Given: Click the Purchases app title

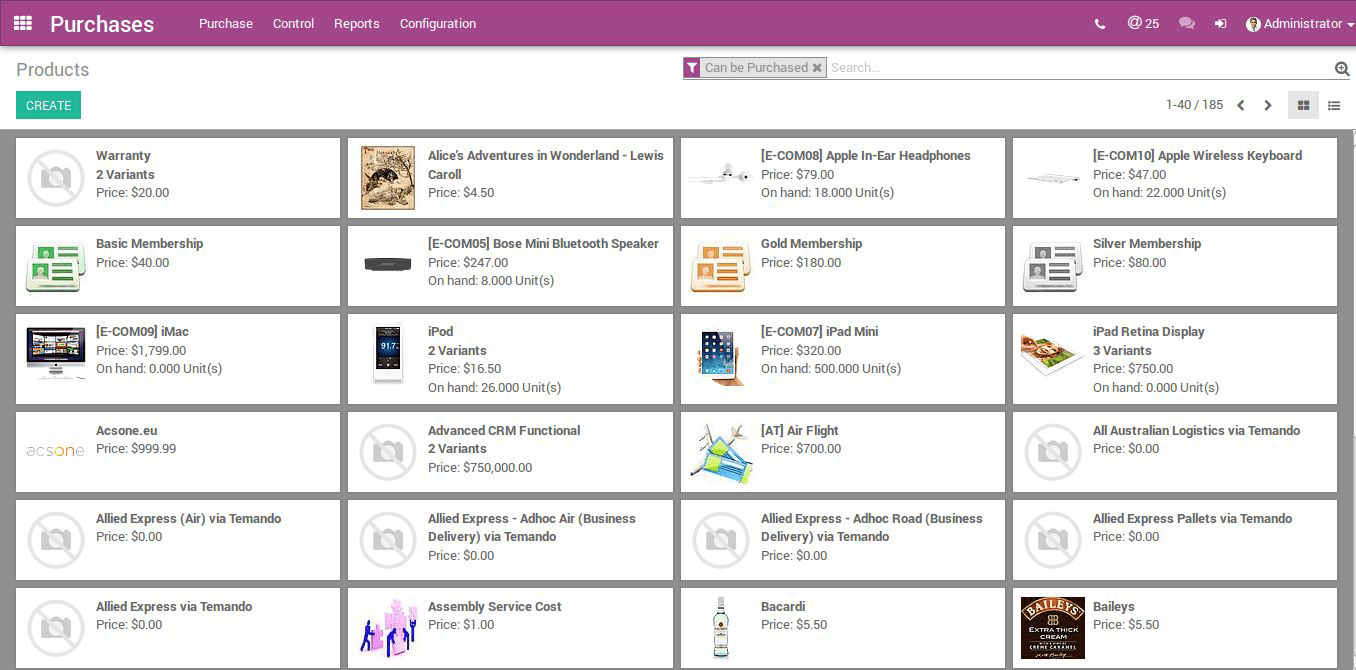Looking at the screenshot, I should pos(102,24).
